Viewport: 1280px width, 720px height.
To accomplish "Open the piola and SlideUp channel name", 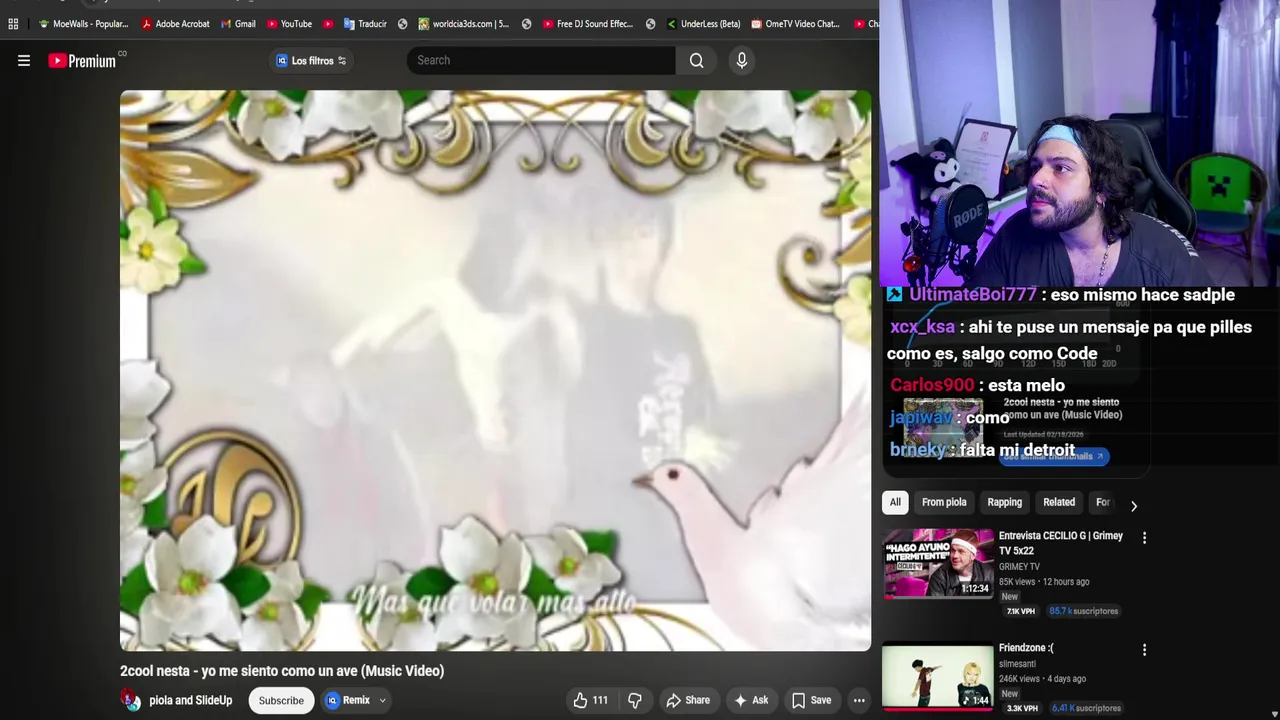I will pyautogui.click(x=190, y=700).
